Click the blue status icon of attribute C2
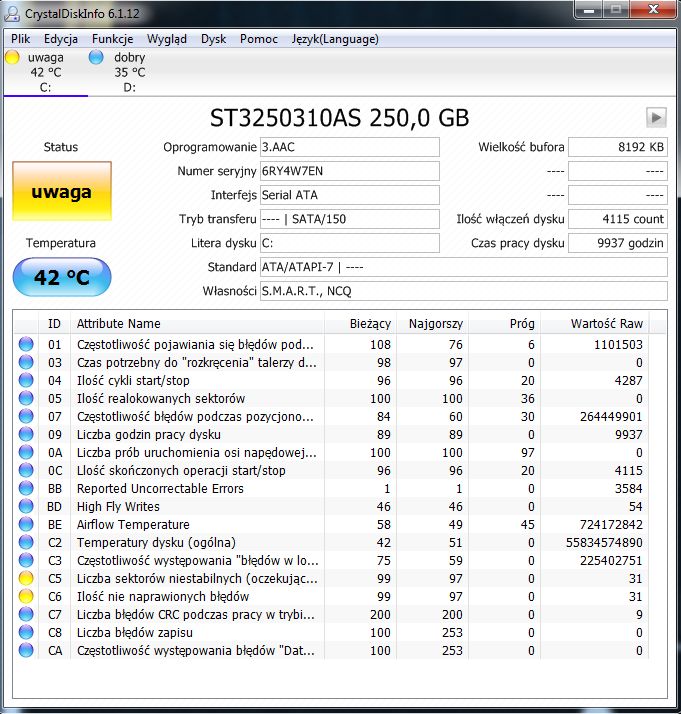681x714 pixels. click(26, 542)
